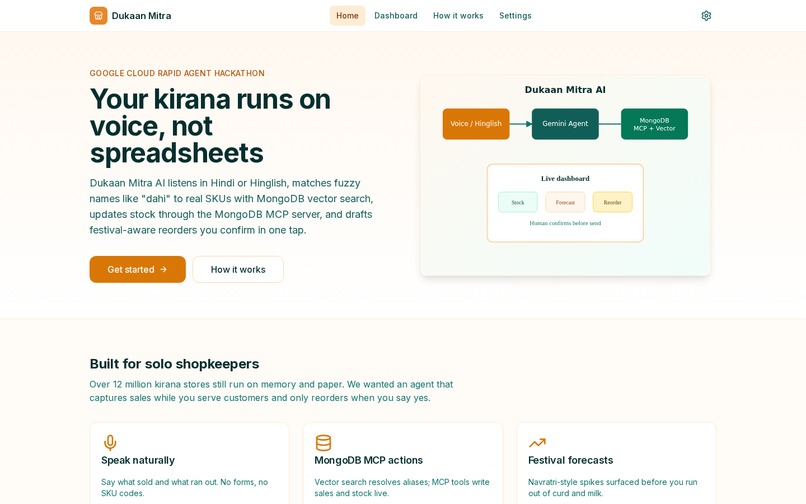Click the "Live dashboard" diagram heading
The width and height of the screenshot is (806, 504).
(565, 178)
